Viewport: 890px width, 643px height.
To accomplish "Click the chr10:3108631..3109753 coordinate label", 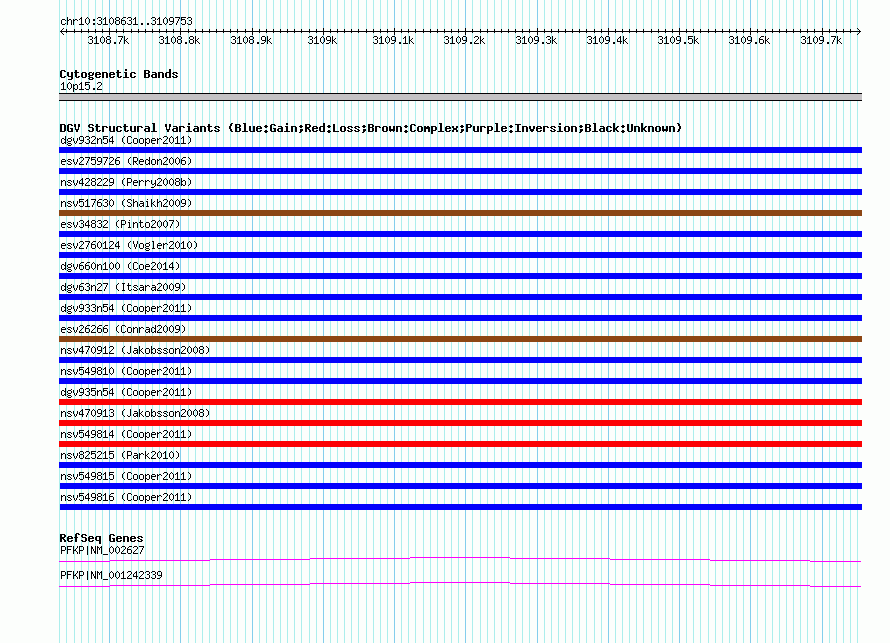I will [126, 21].
